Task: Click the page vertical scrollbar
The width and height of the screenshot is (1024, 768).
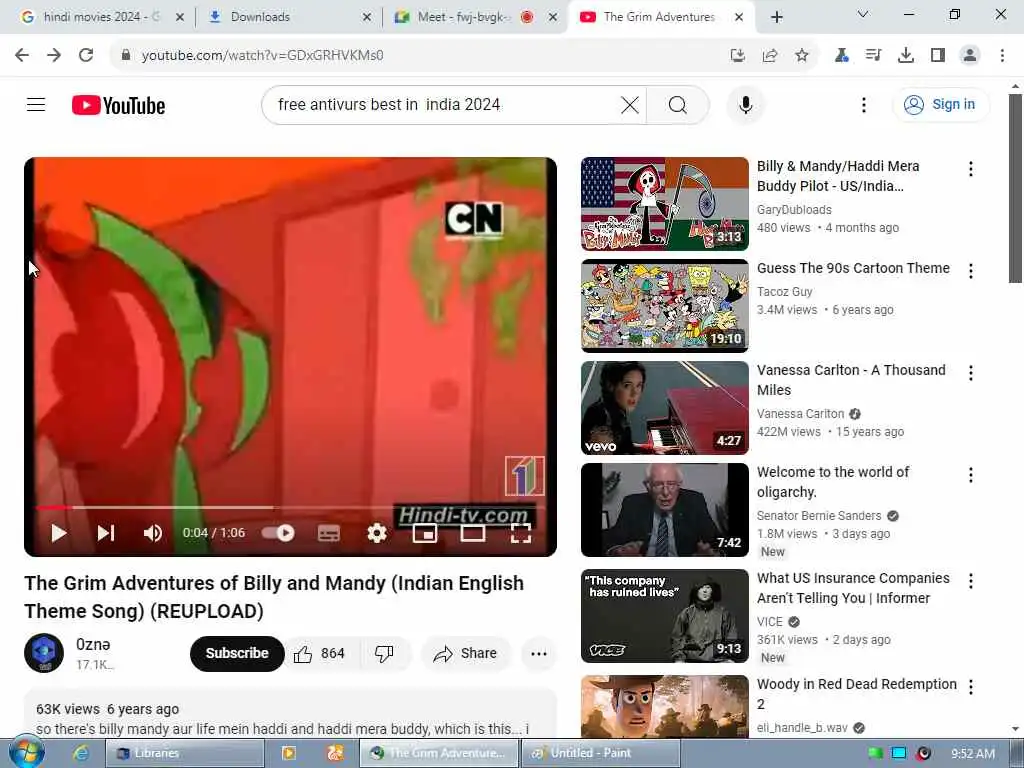Action: point(1015,188)
